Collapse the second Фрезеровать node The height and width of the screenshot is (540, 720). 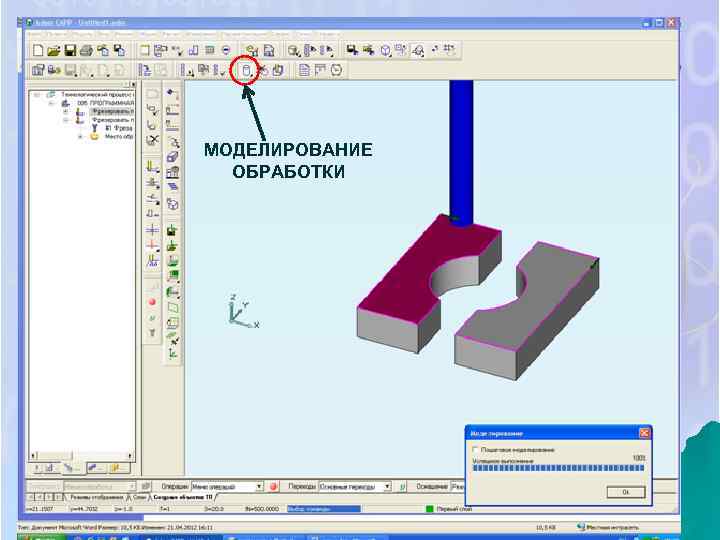66,120
